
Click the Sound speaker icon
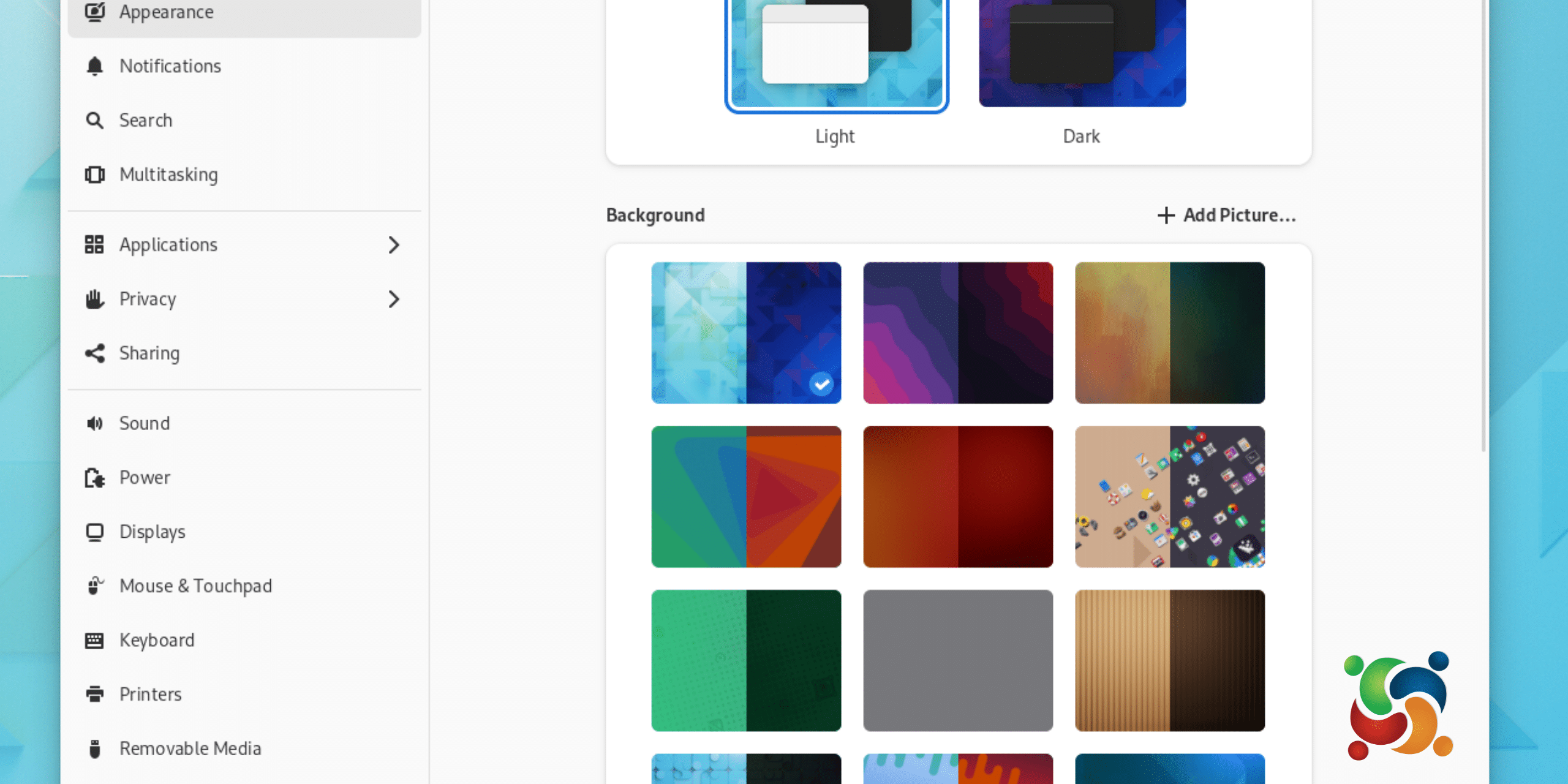(94, 423)
